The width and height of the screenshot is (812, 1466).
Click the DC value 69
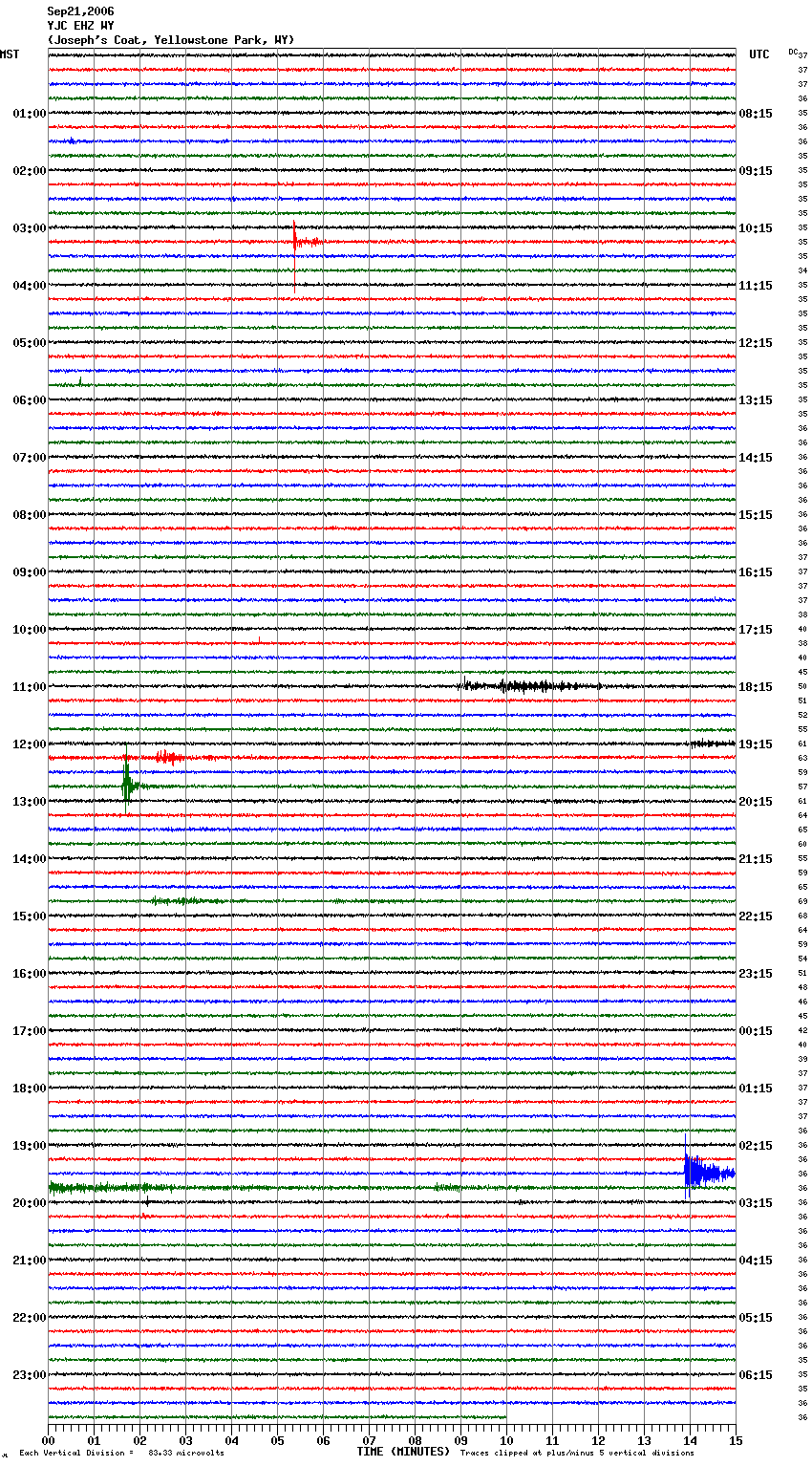[802, 901]
